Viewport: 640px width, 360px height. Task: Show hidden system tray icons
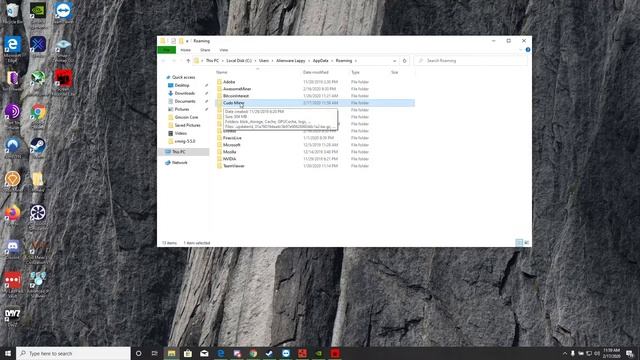click(565, 353)
